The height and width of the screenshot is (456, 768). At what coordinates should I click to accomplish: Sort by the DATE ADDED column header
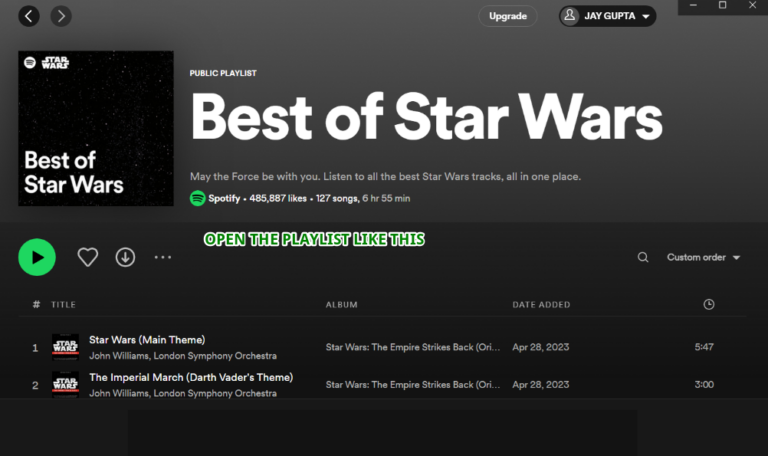click(x=541, y=305)
